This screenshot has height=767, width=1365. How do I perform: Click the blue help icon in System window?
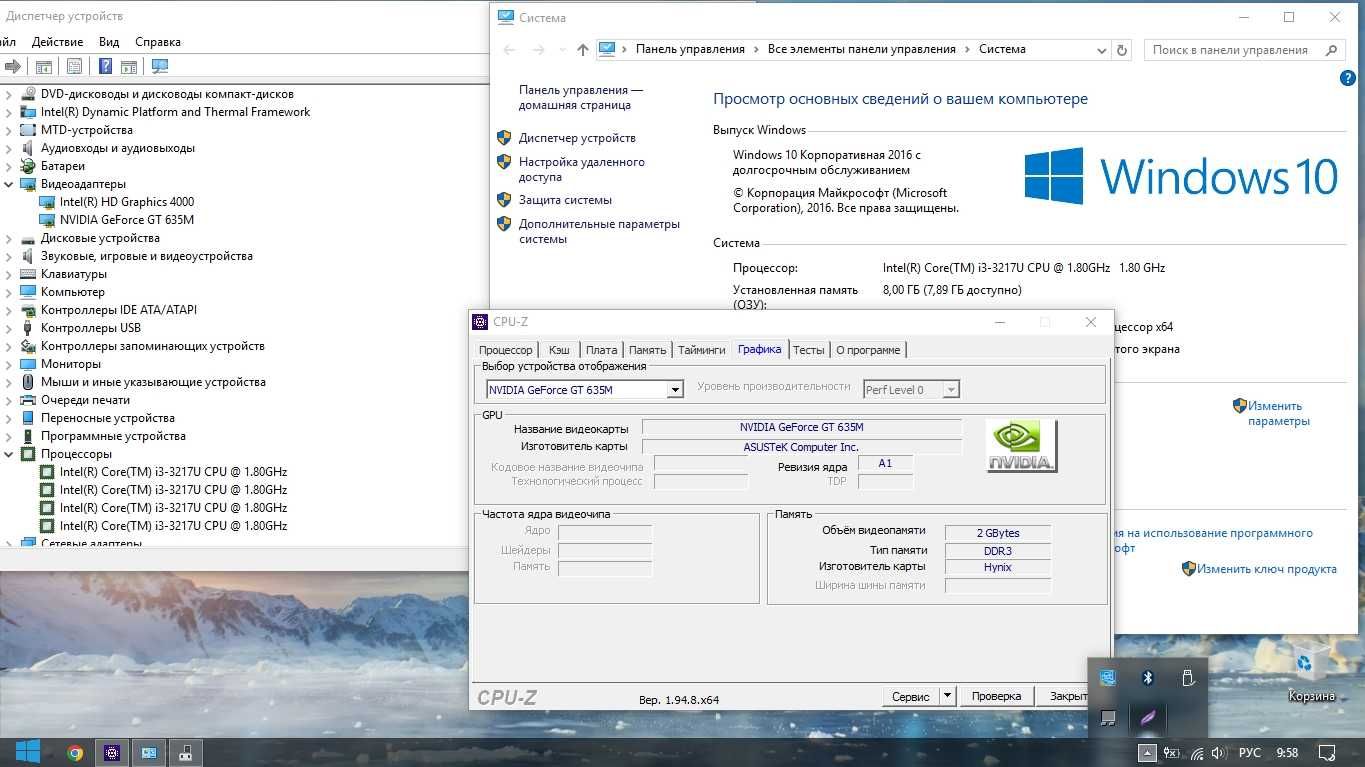1346,78
